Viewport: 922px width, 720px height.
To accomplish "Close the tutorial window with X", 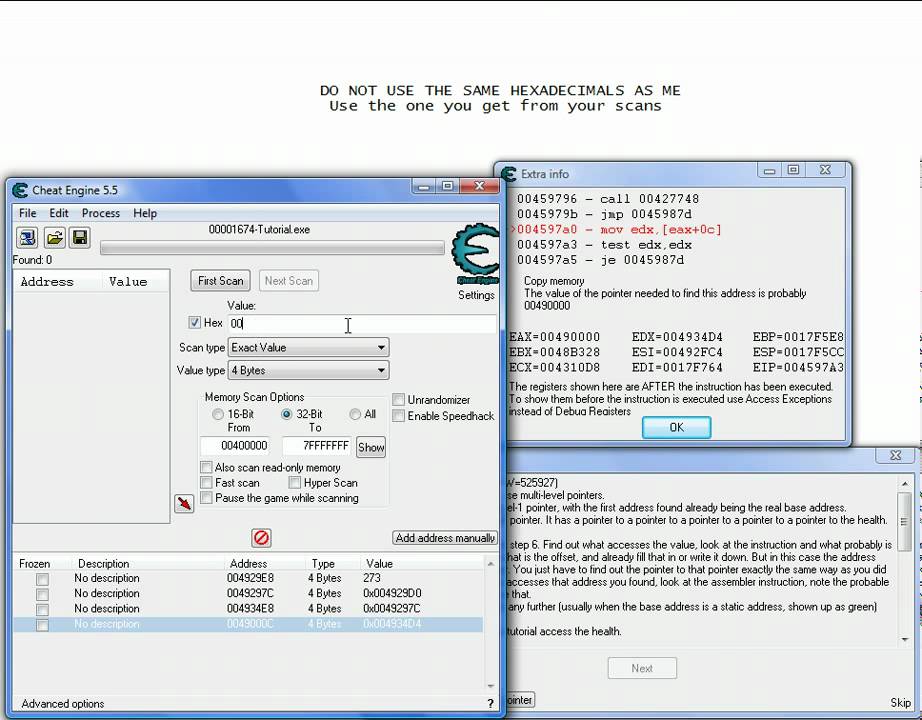I will pos(896,455).
